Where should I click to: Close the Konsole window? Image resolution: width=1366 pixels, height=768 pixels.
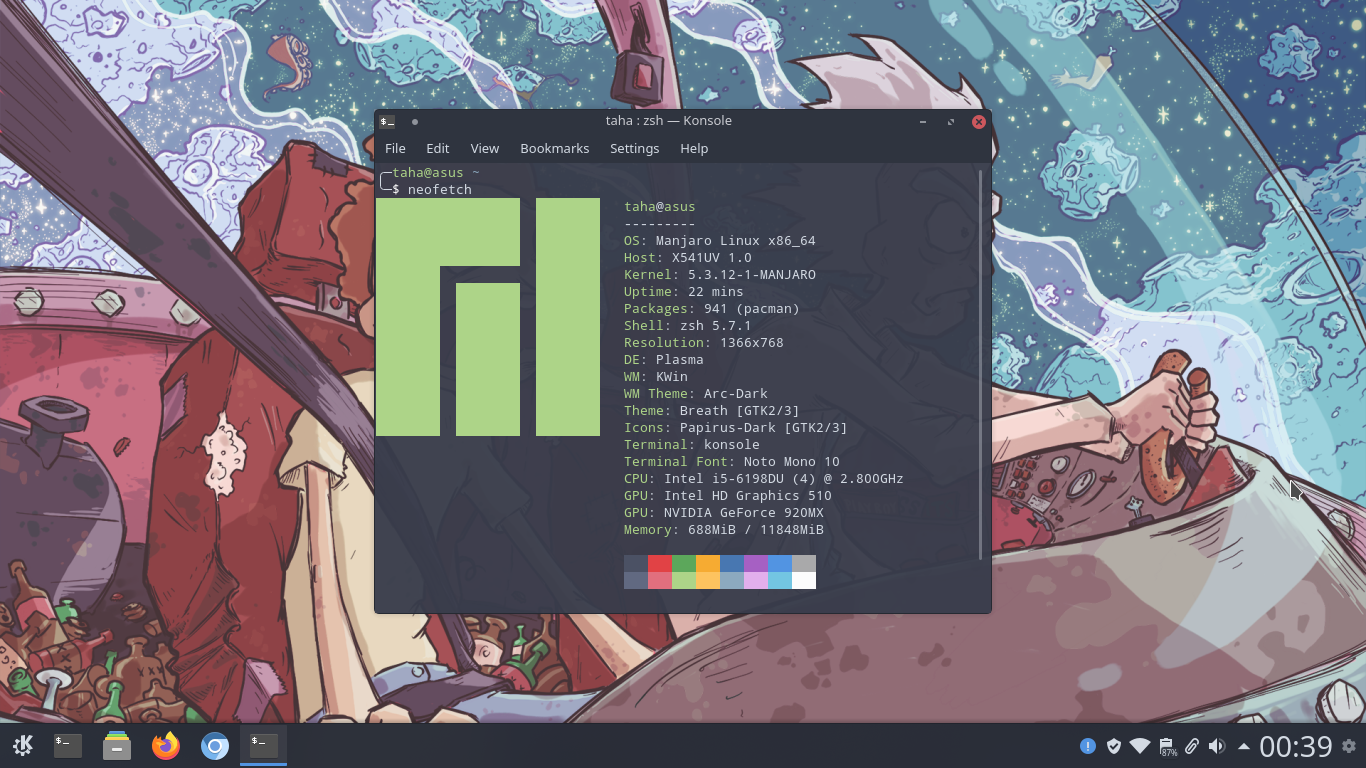(979, 121)
